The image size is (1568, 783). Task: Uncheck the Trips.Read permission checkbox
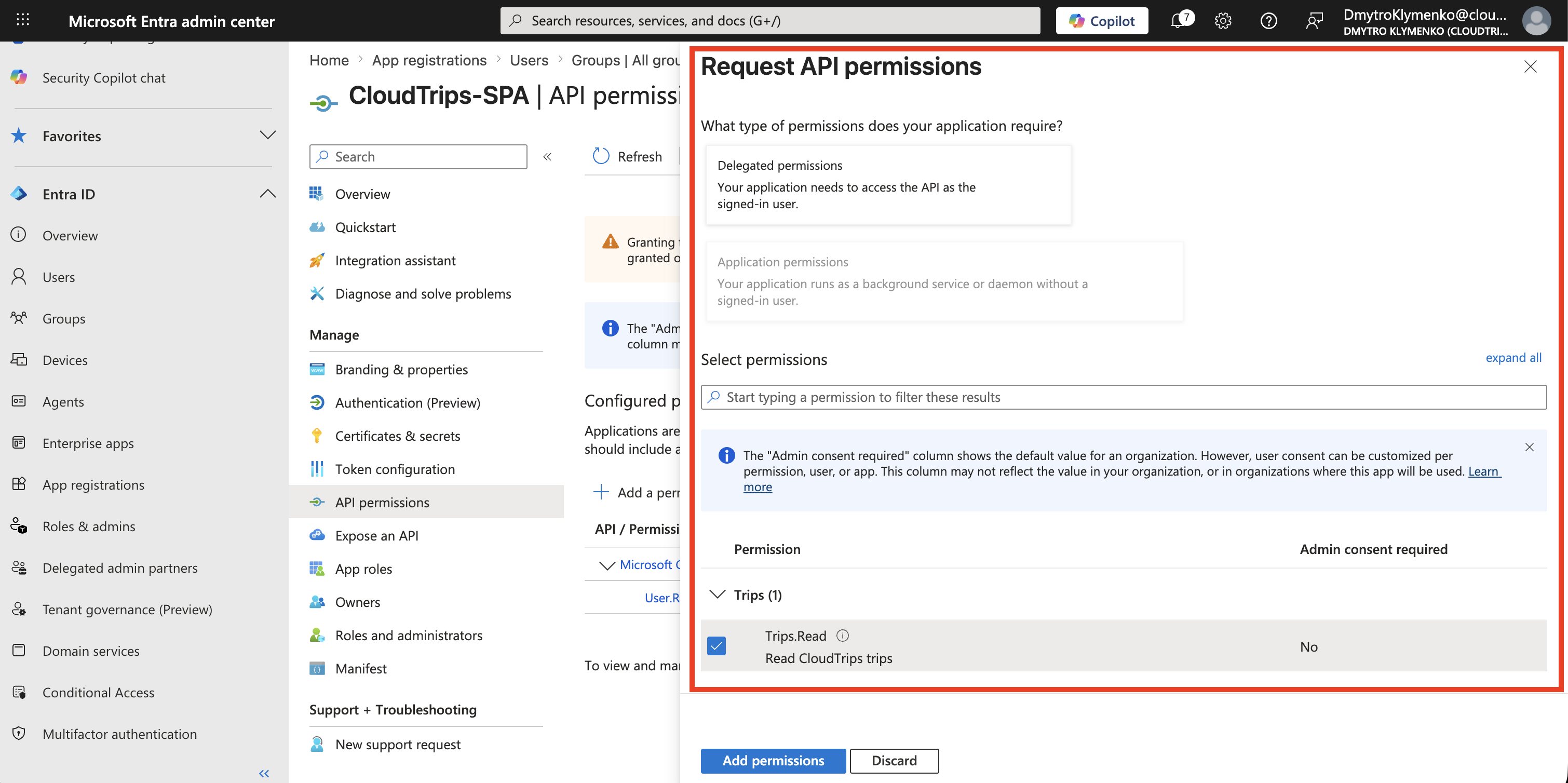point(717,645)
